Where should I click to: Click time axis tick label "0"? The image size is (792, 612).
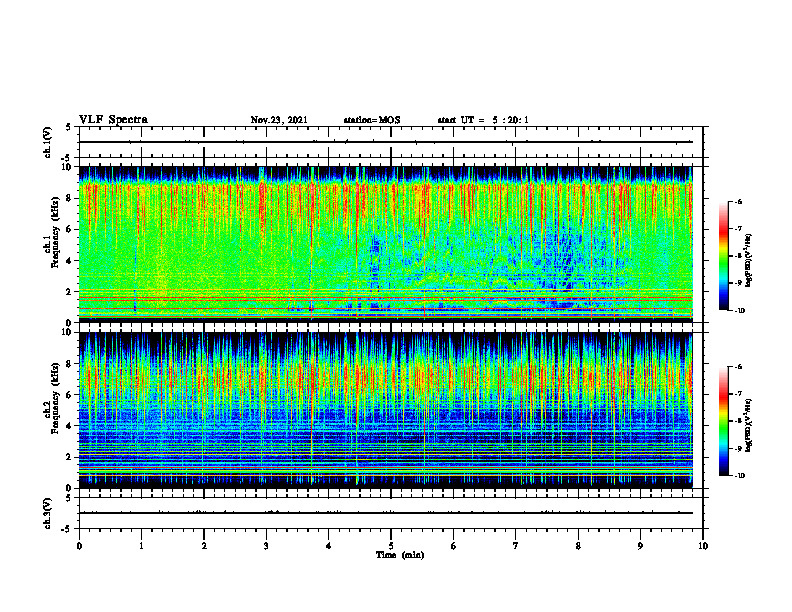coord(79,546)
